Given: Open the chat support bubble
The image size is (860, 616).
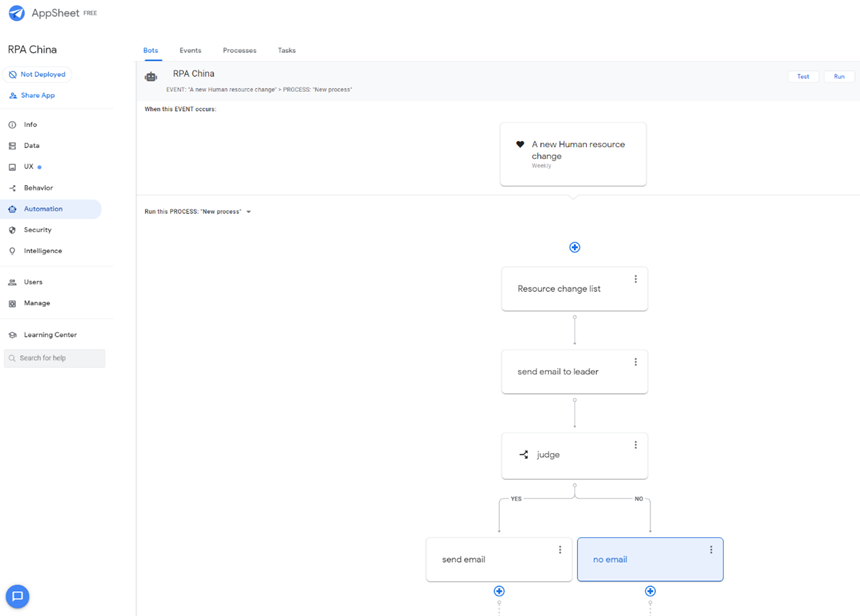Looking at the screenshot, I should (x=18, y=596).
